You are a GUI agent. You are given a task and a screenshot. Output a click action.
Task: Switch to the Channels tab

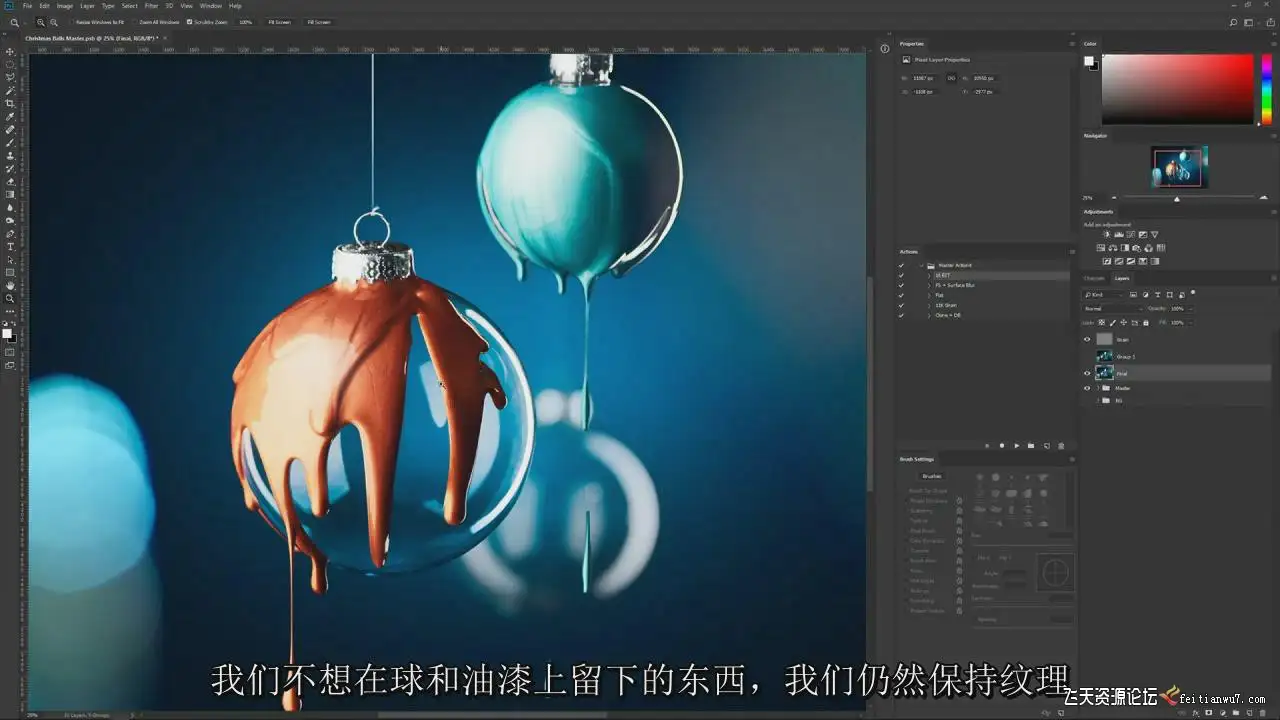[x=1095, y=278]
